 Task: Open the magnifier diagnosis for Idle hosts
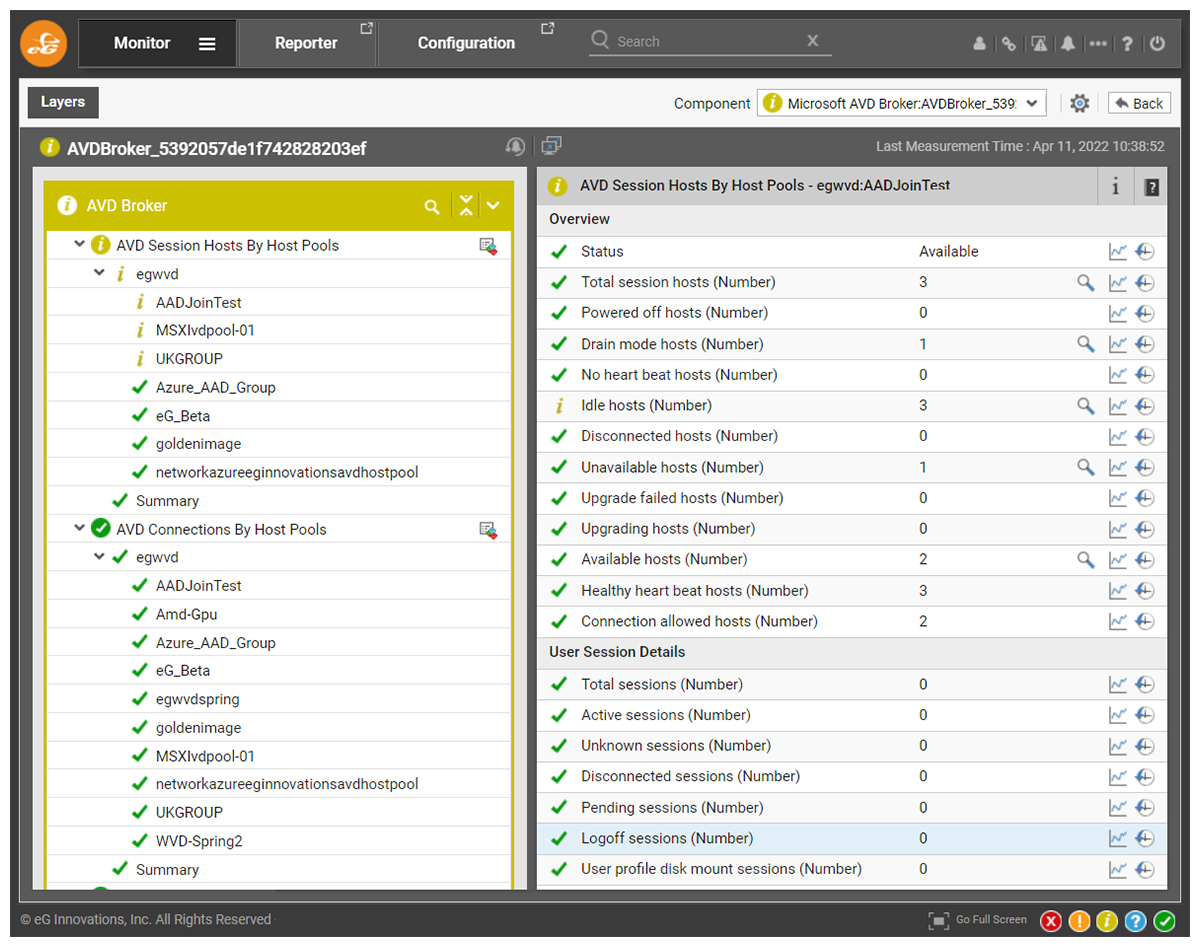(1085, 406)
